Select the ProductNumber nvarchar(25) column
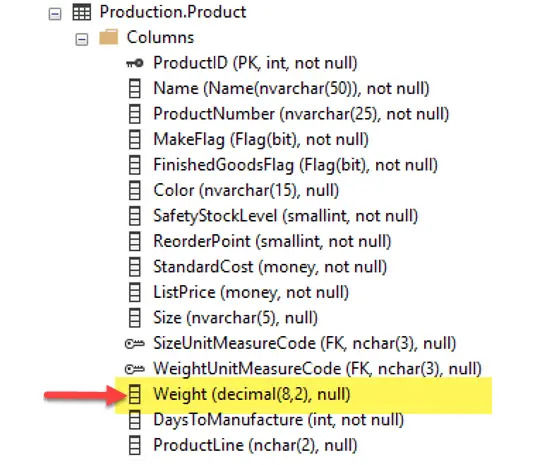Viewport: 539px width, 465px height. click(x=301, y=114)
